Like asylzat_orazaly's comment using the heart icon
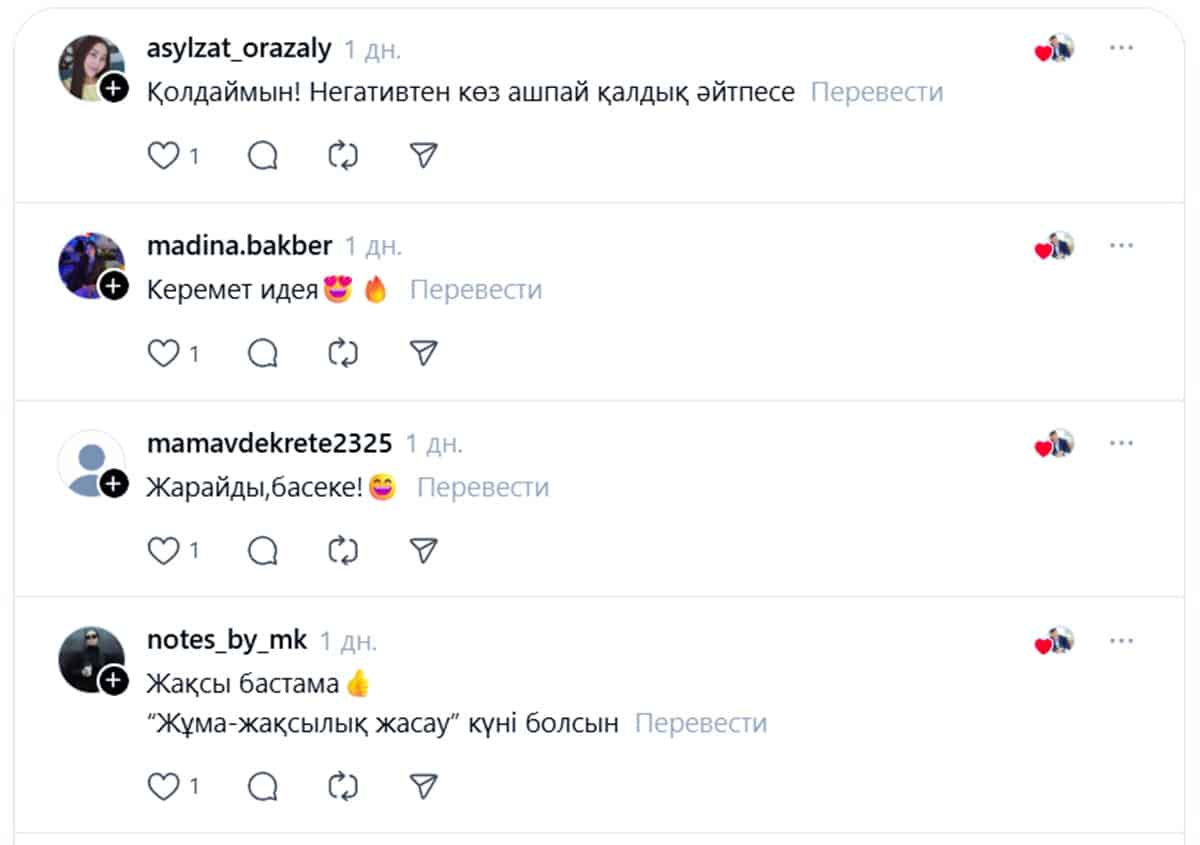 pyautogui.click(x=163, y=155)
